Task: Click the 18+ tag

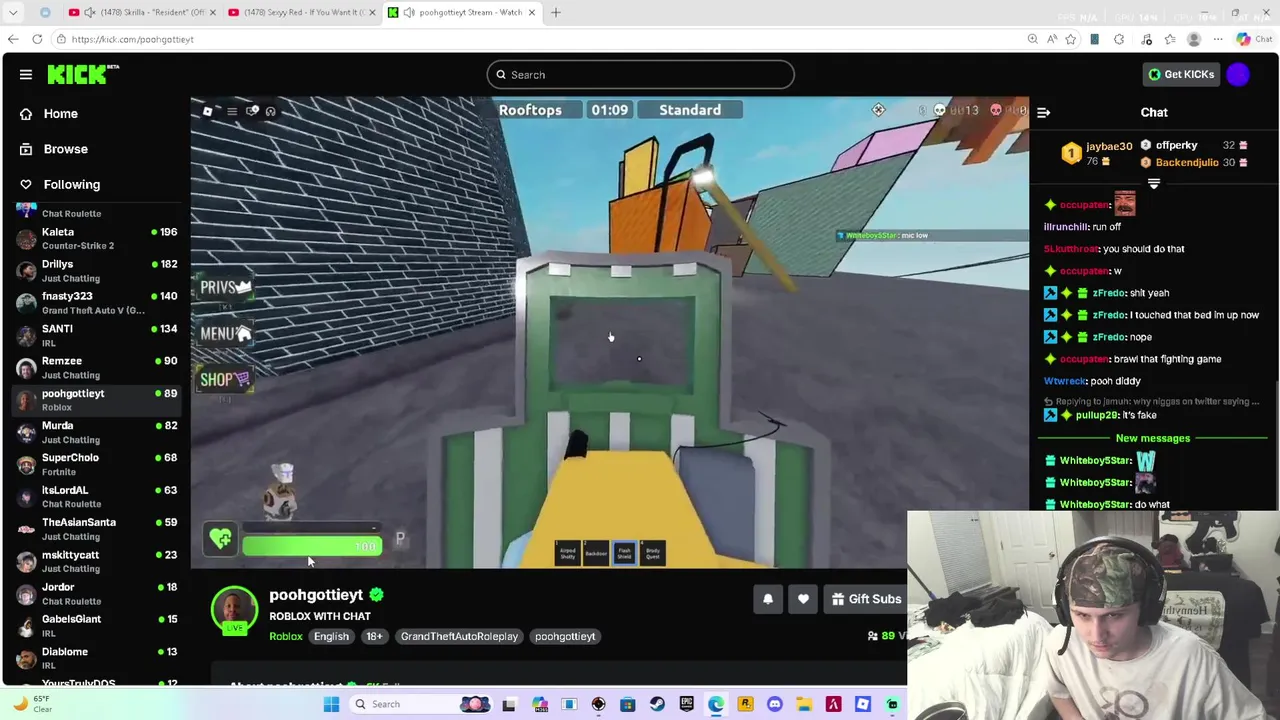Action: pos(374,636)
